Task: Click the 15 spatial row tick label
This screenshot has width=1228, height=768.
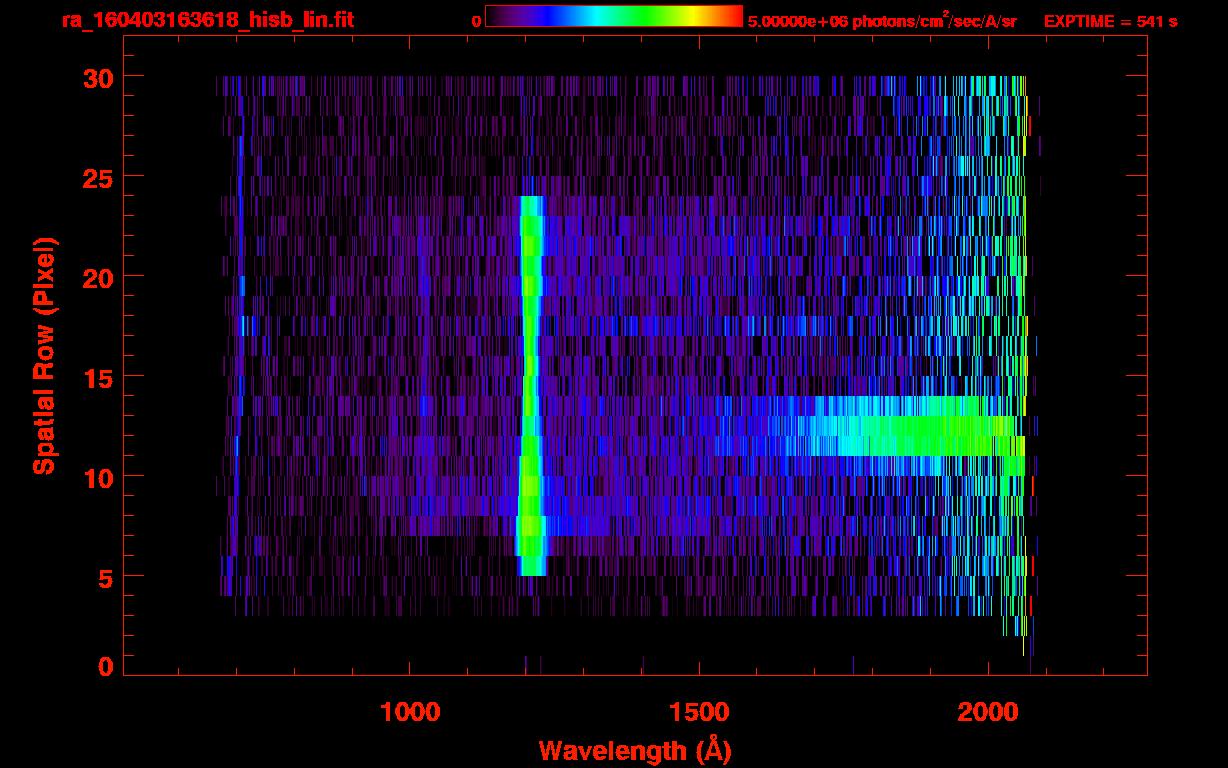Action: click(x=98, y=377)
